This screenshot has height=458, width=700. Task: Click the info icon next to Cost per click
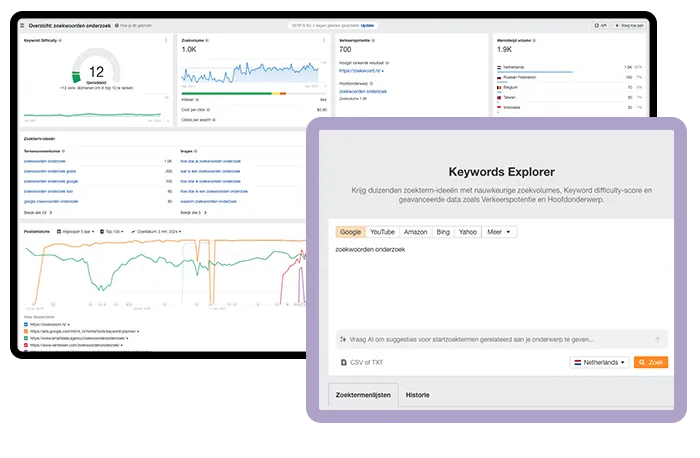(x=208, y=109)
